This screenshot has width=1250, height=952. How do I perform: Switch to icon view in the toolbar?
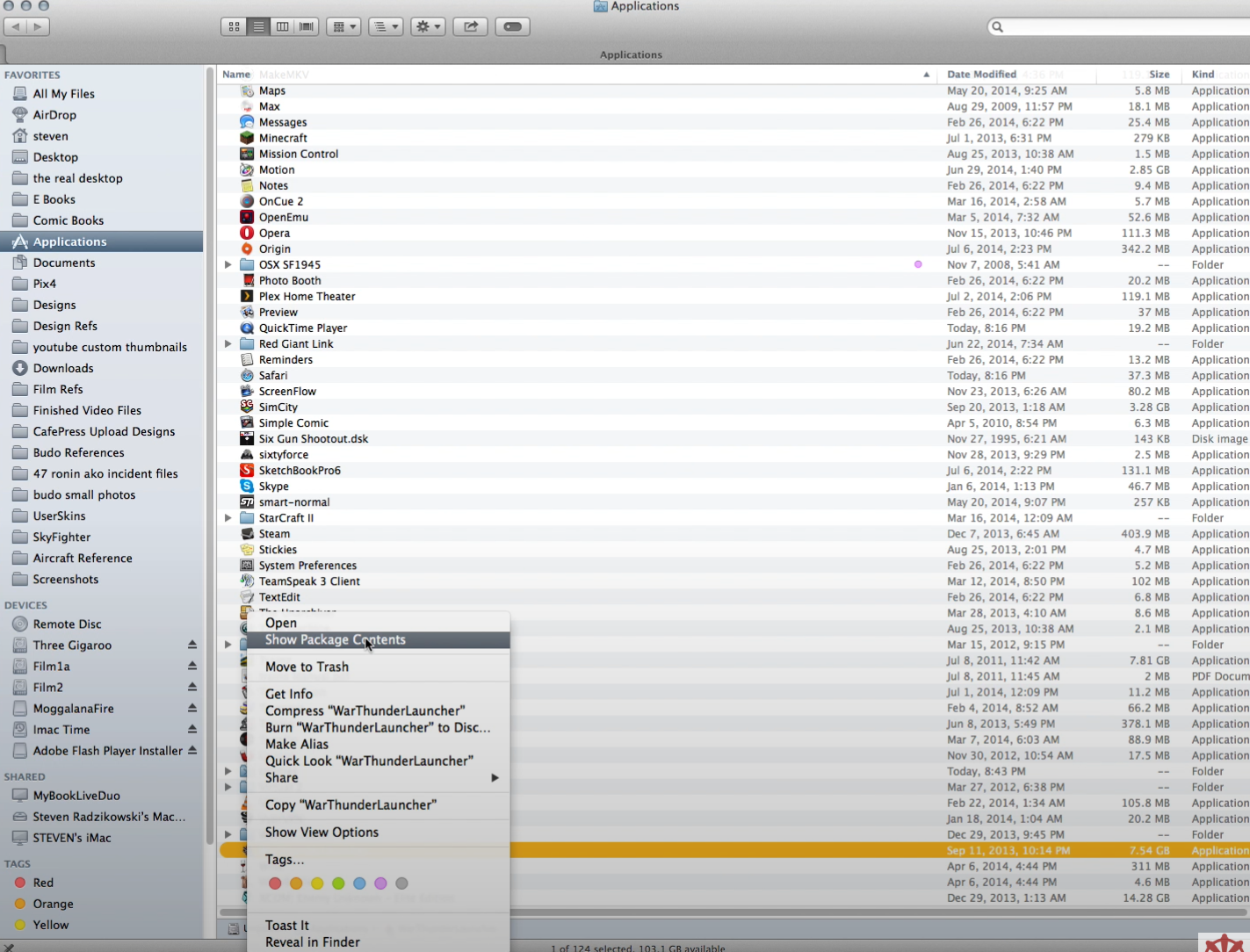point(234,26)
